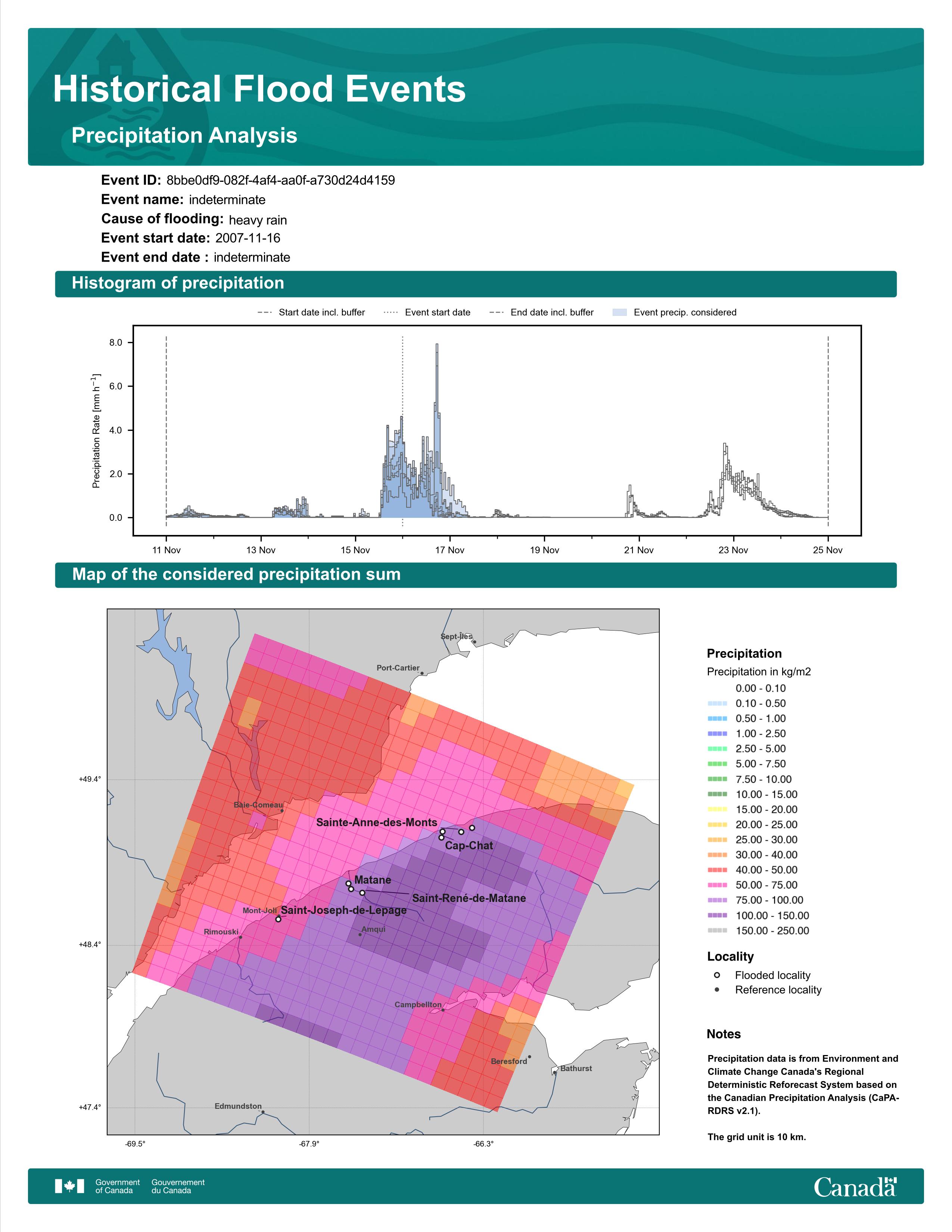Click the dotted event start date line

[x=402, y=431]
